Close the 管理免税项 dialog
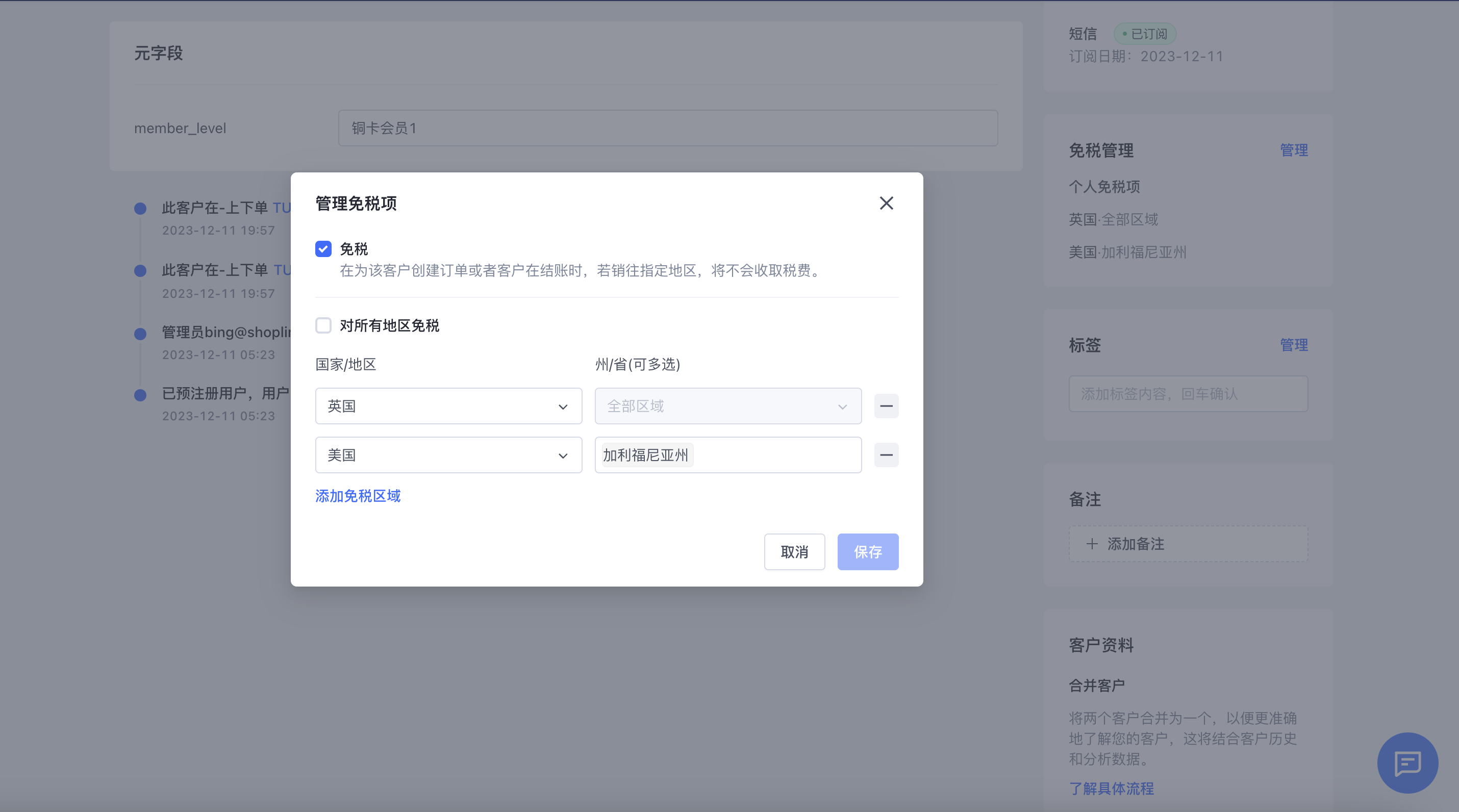1459x812 pixels. pos(887,204)
